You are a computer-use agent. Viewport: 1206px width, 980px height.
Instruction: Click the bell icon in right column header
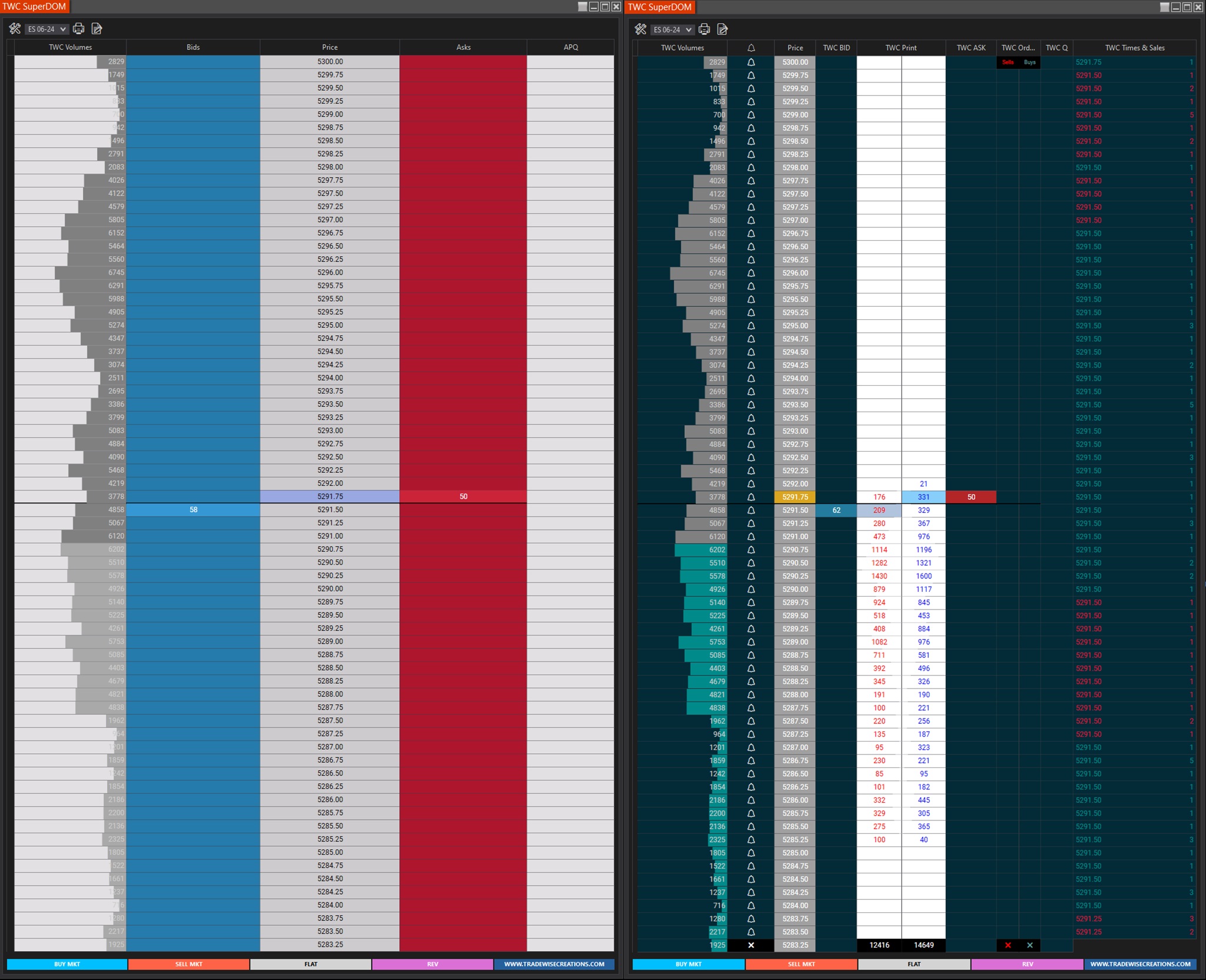(751, 48)
